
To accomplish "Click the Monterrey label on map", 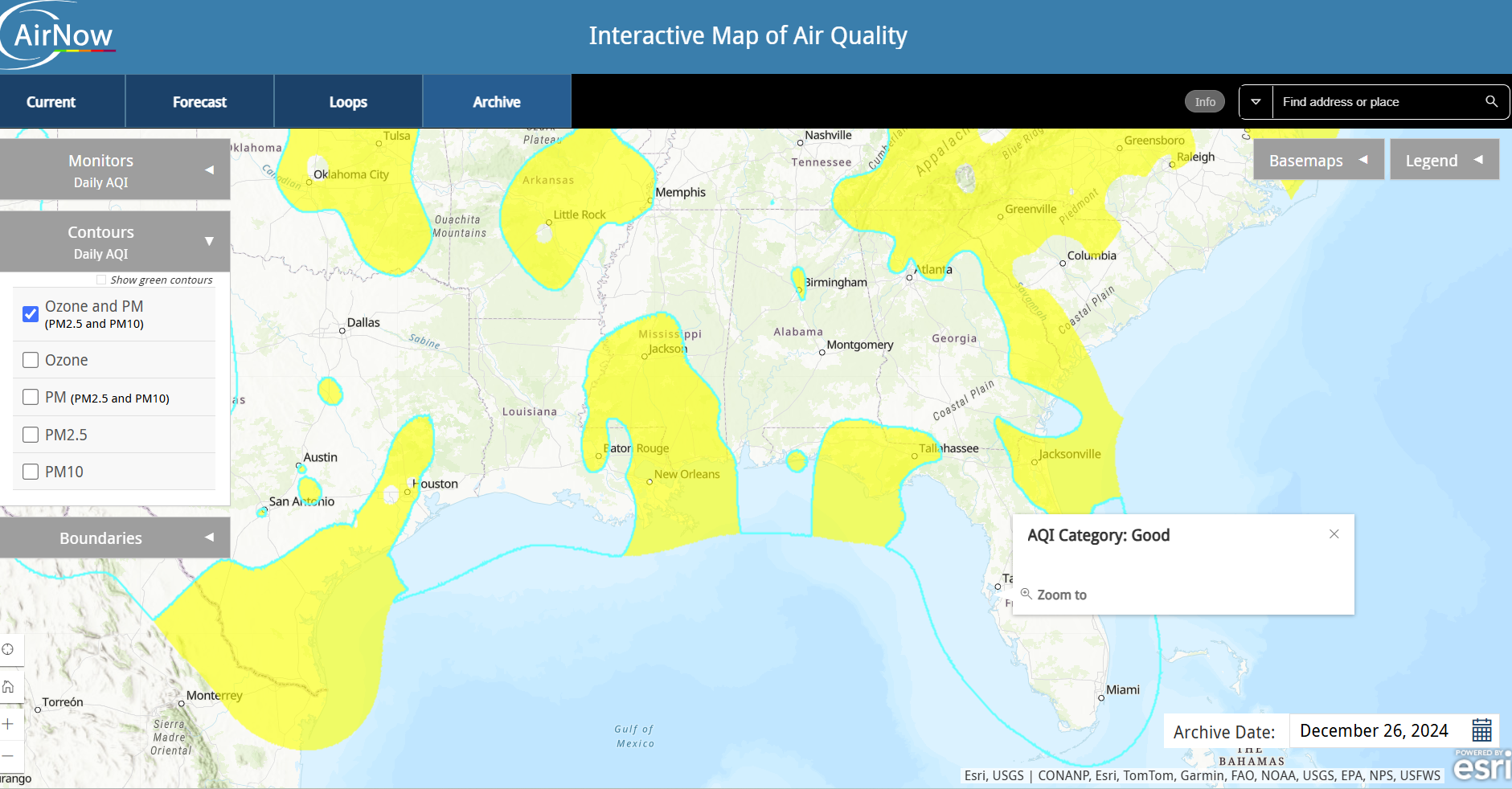I will 215,695.
